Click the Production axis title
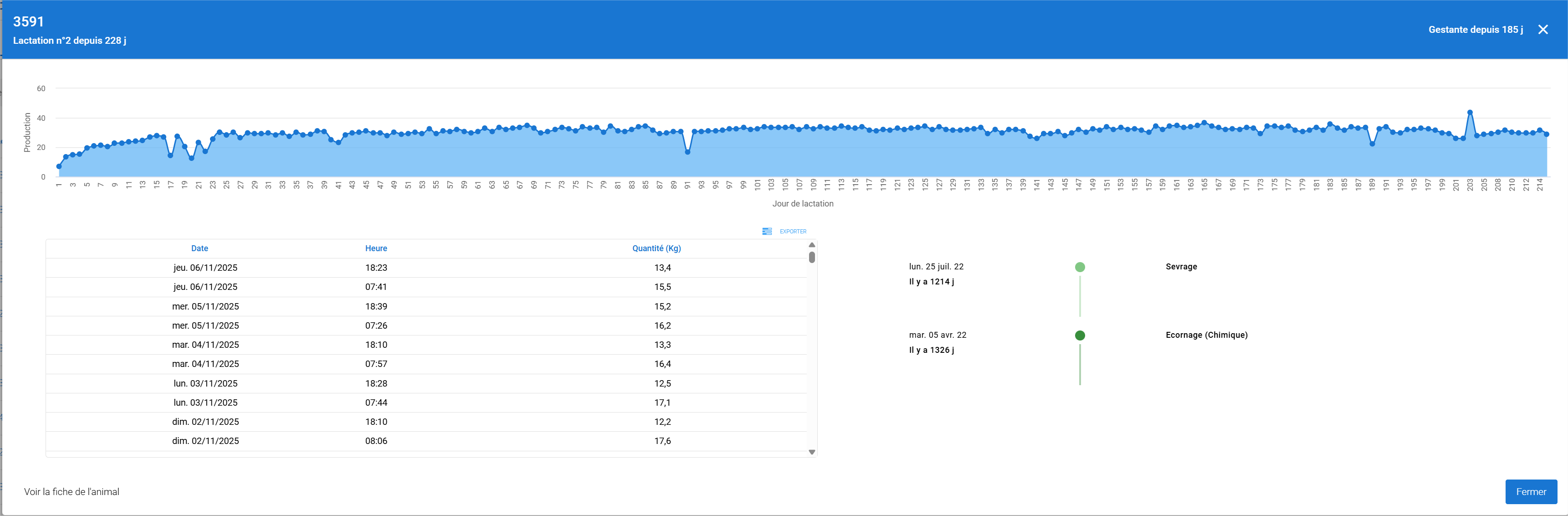 [x=27, y=132]
